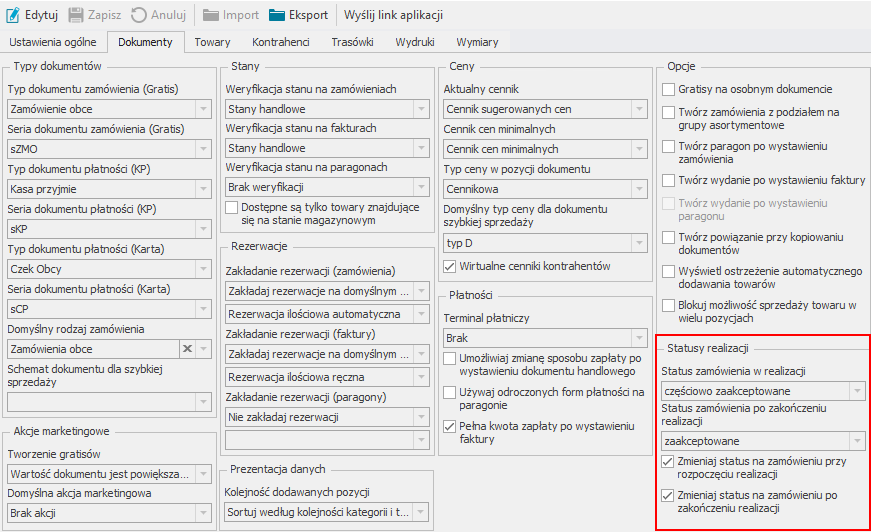Screen dimensions: 871x532
Task: Click the Zamówienia obce field
Action: coord(93,349)
